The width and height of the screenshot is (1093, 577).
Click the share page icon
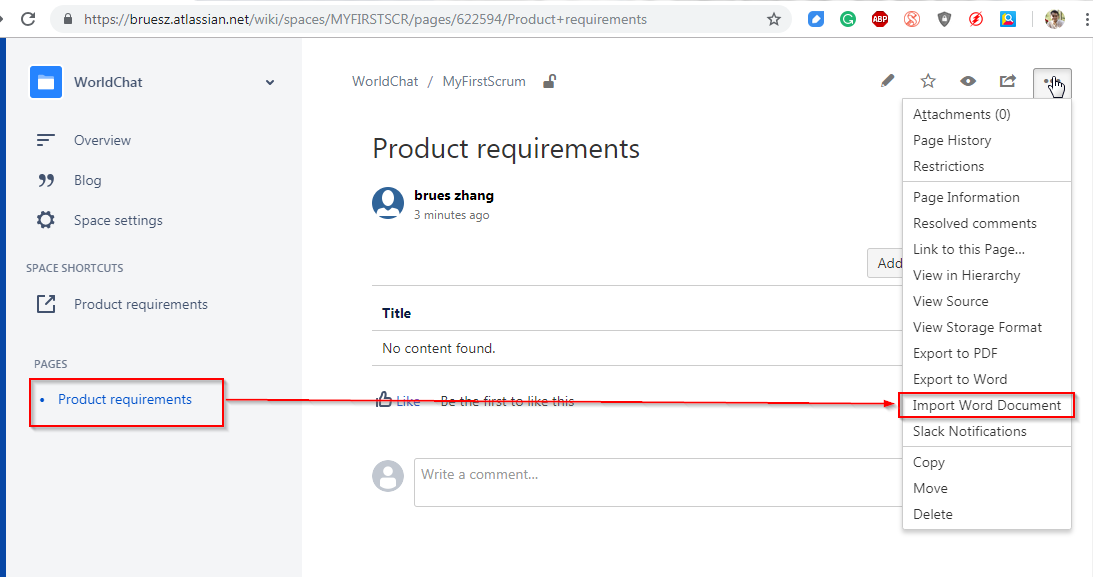[1007, 81]
